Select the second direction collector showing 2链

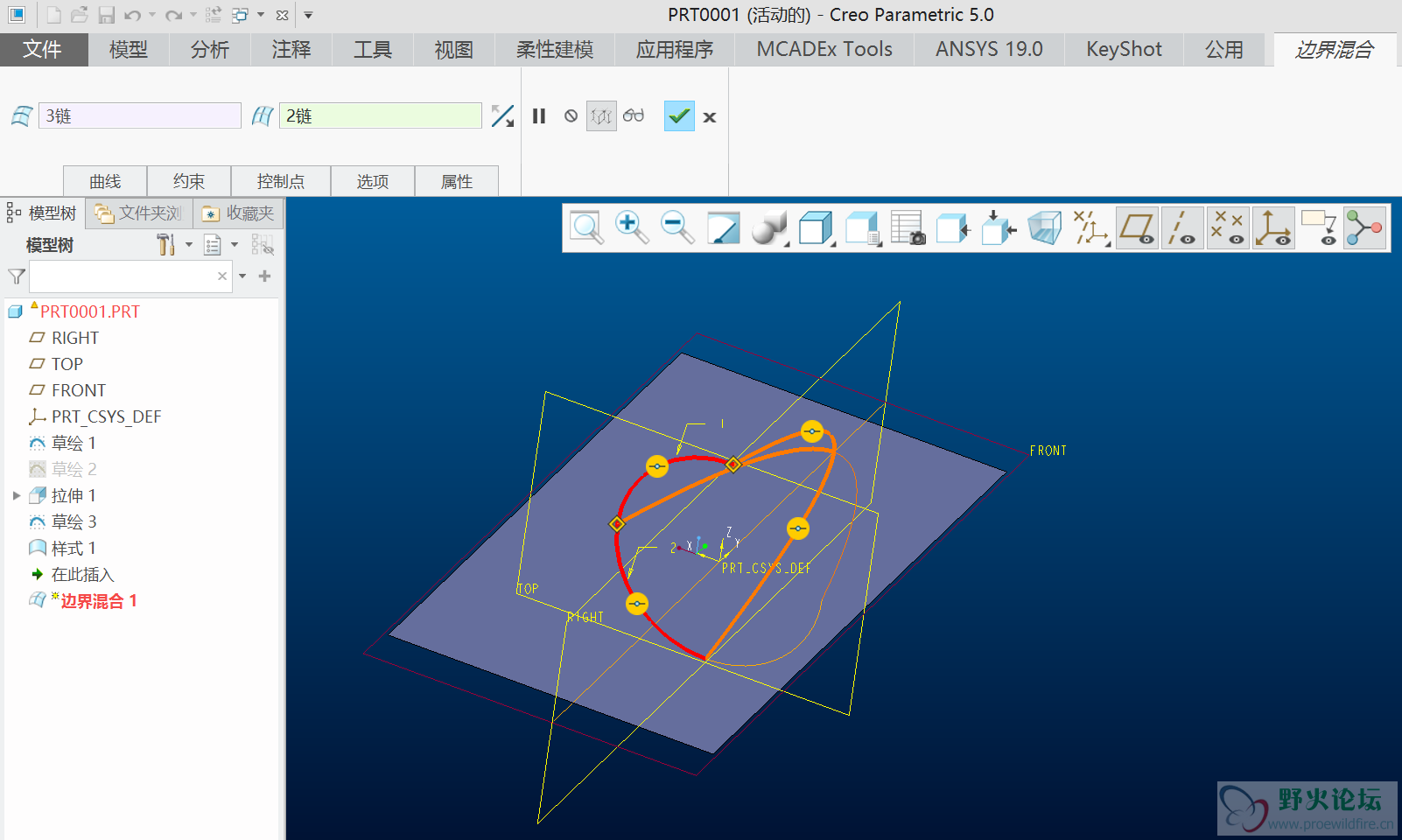coord(381,115)
